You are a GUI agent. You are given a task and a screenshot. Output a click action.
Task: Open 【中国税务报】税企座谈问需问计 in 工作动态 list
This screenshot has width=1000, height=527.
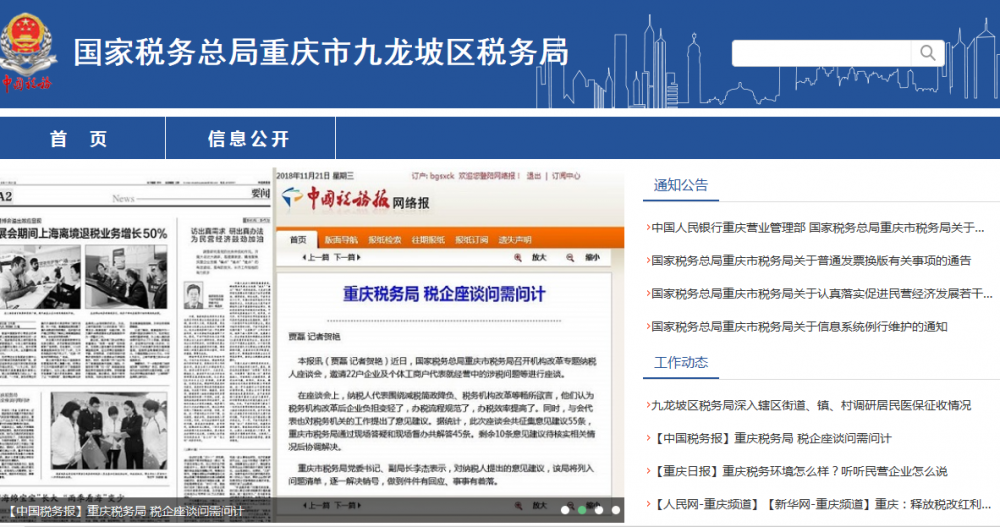770,438
